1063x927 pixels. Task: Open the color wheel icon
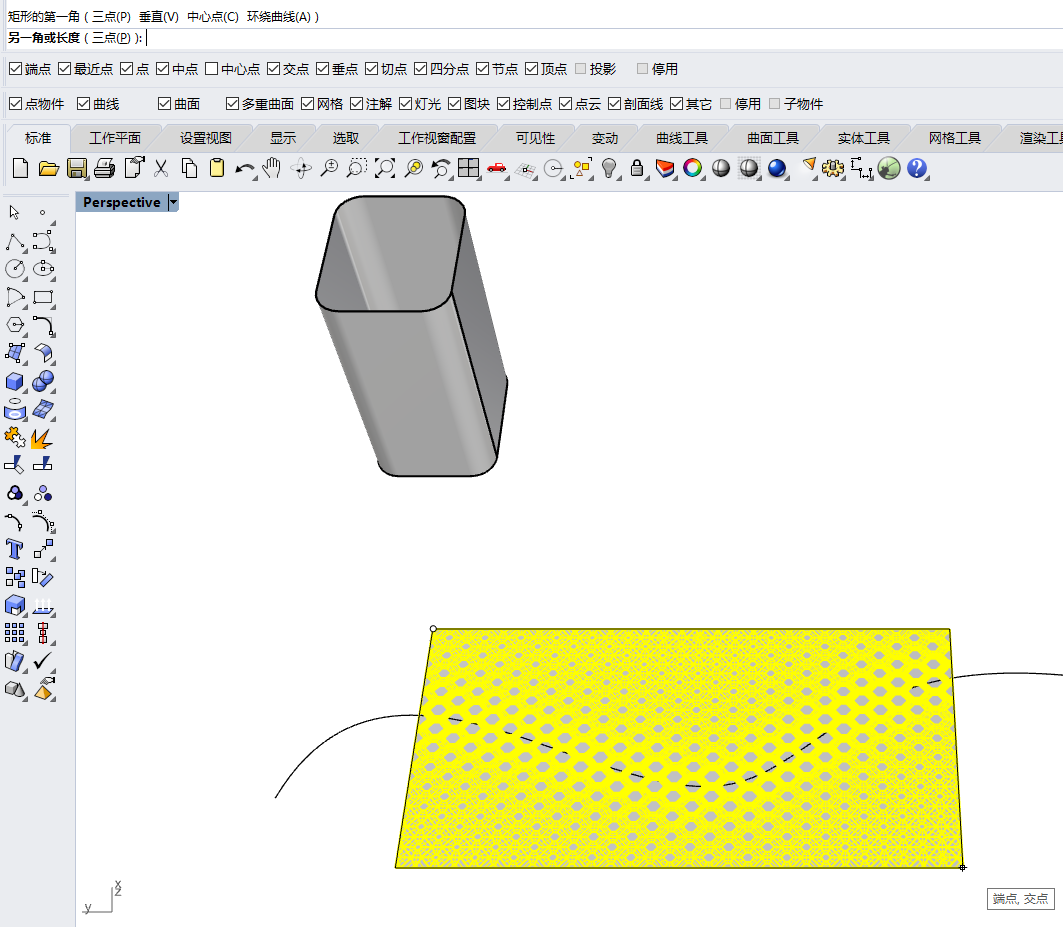(x=692, y=168)
